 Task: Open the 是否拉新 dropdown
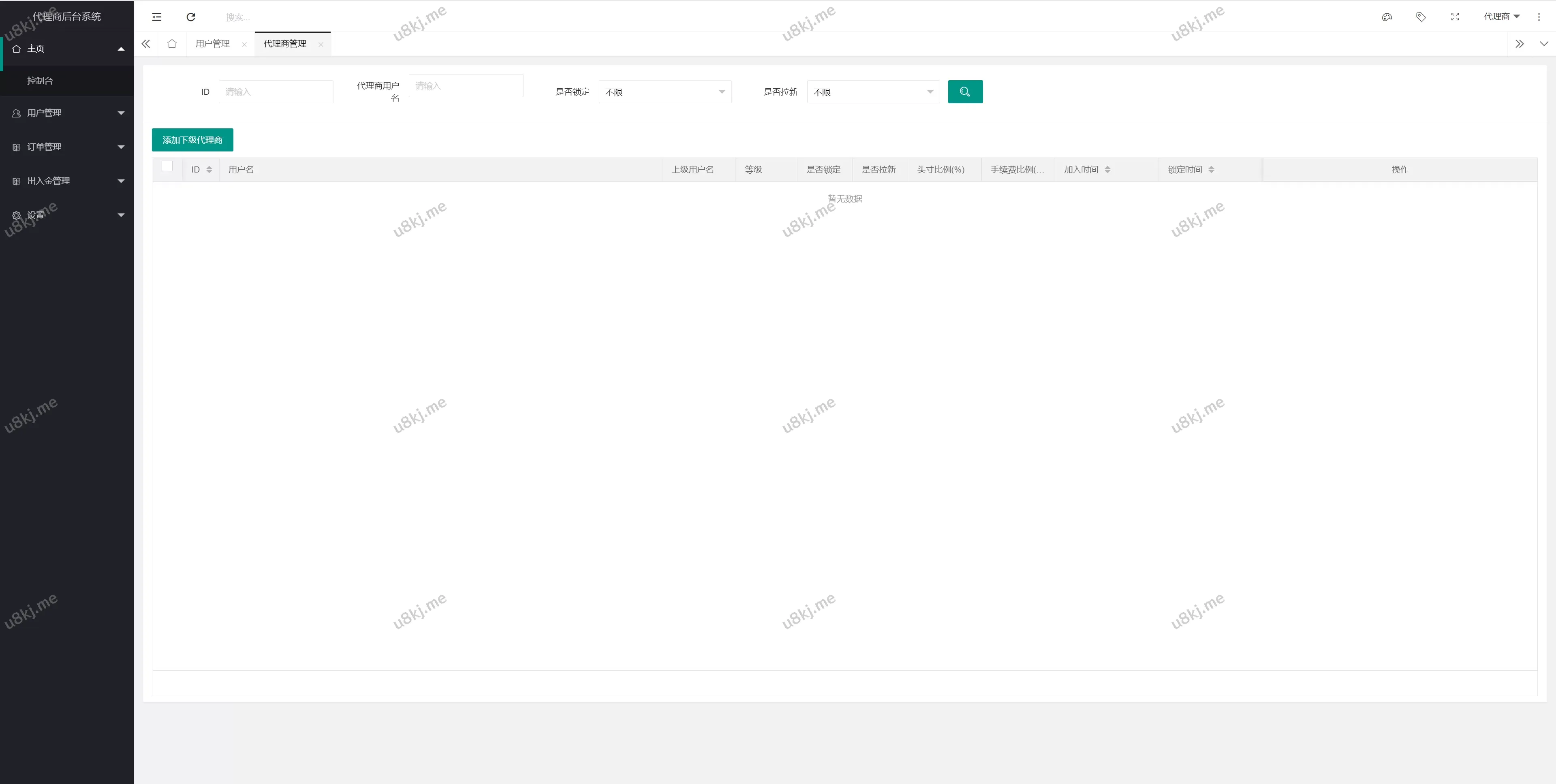(873, 92)
